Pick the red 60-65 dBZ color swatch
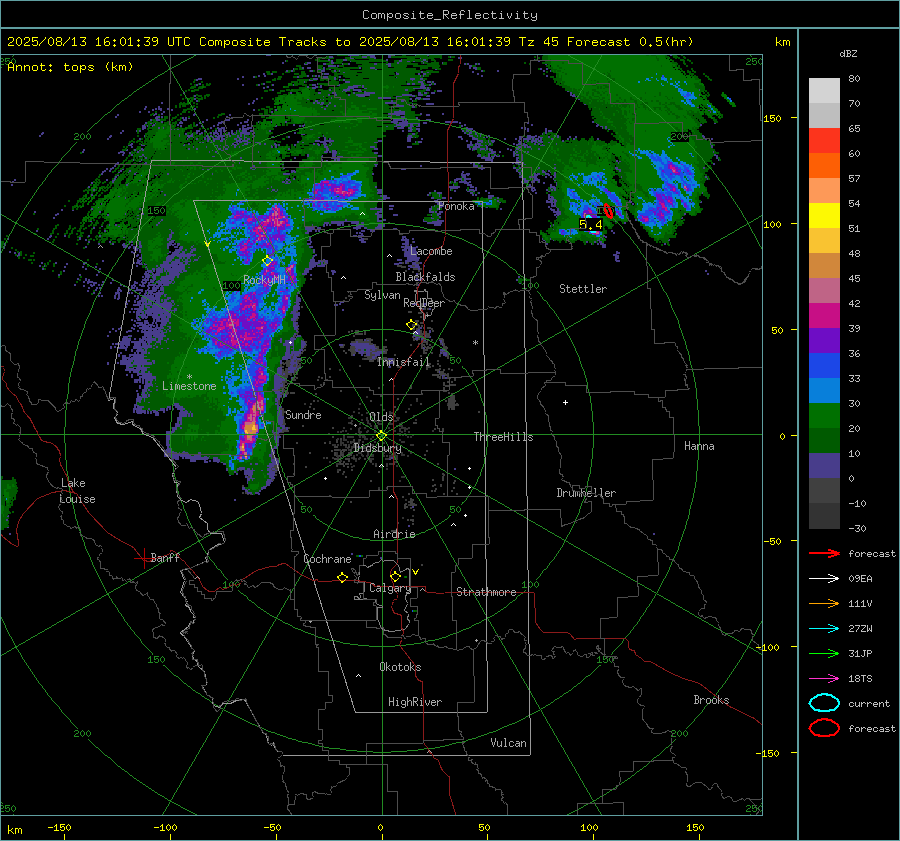This screenshot has width=900, height=841. (x=824, y=141)
